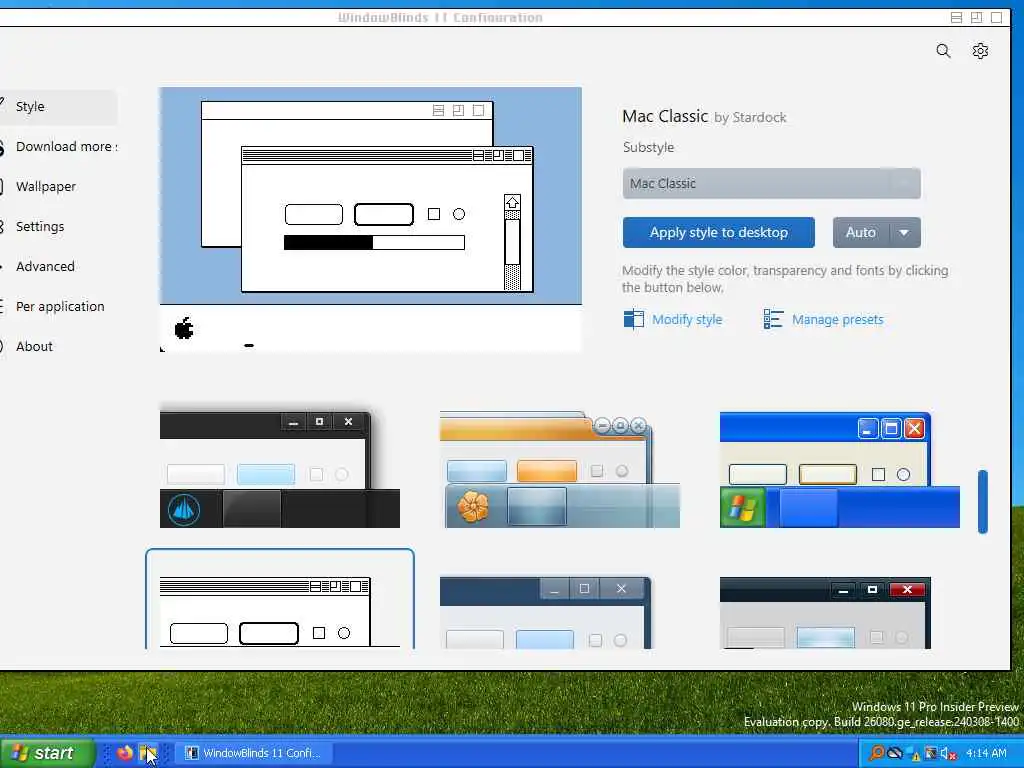Select the dark style with red close button

click(825, 613)
